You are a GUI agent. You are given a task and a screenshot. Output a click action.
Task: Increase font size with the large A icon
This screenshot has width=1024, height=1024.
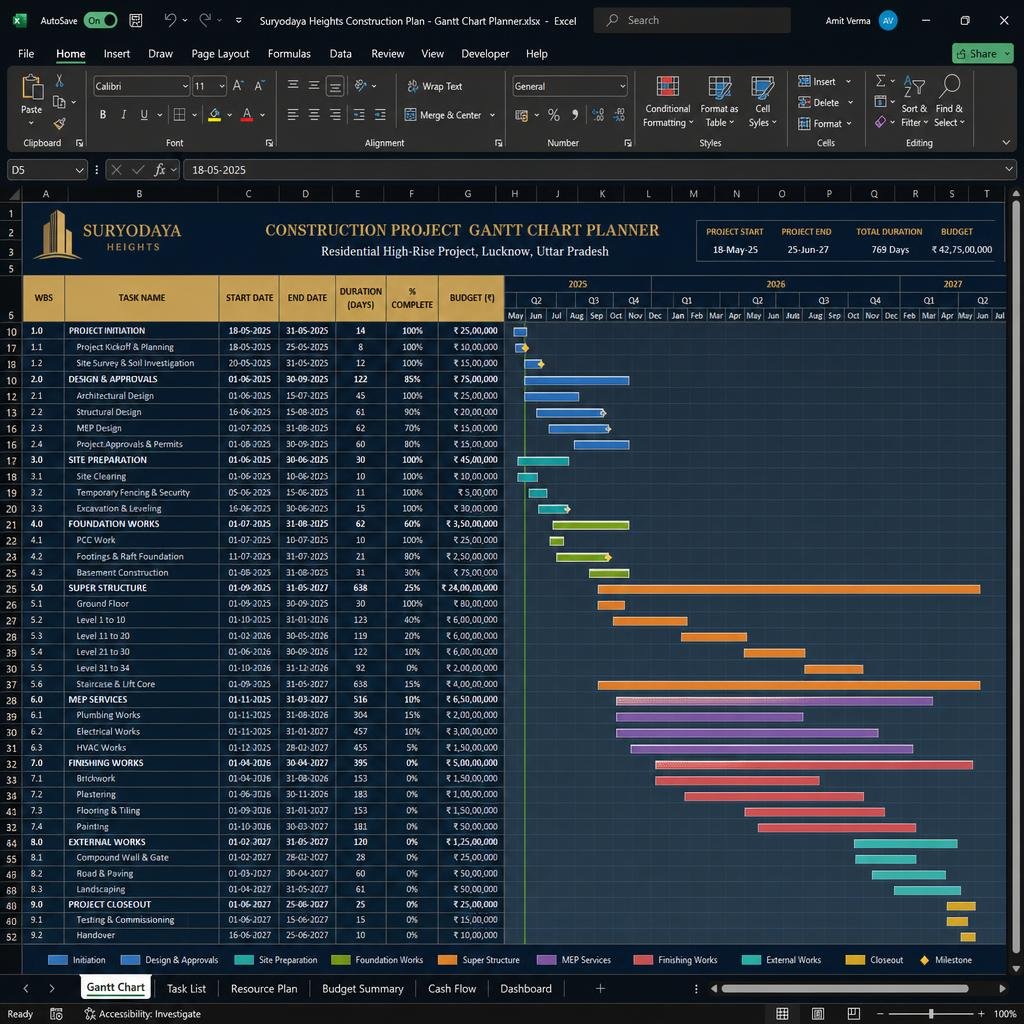tap(238, 86)
